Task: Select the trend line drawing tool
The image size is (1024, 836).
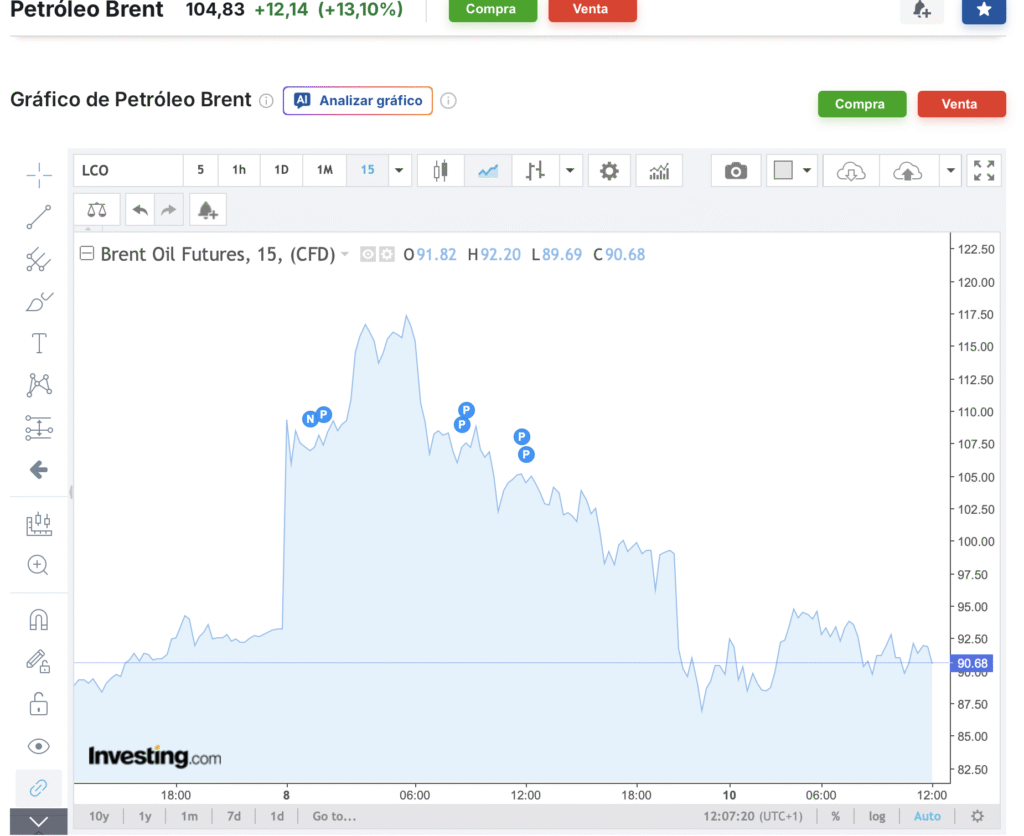Action: (x=39, y=217)
